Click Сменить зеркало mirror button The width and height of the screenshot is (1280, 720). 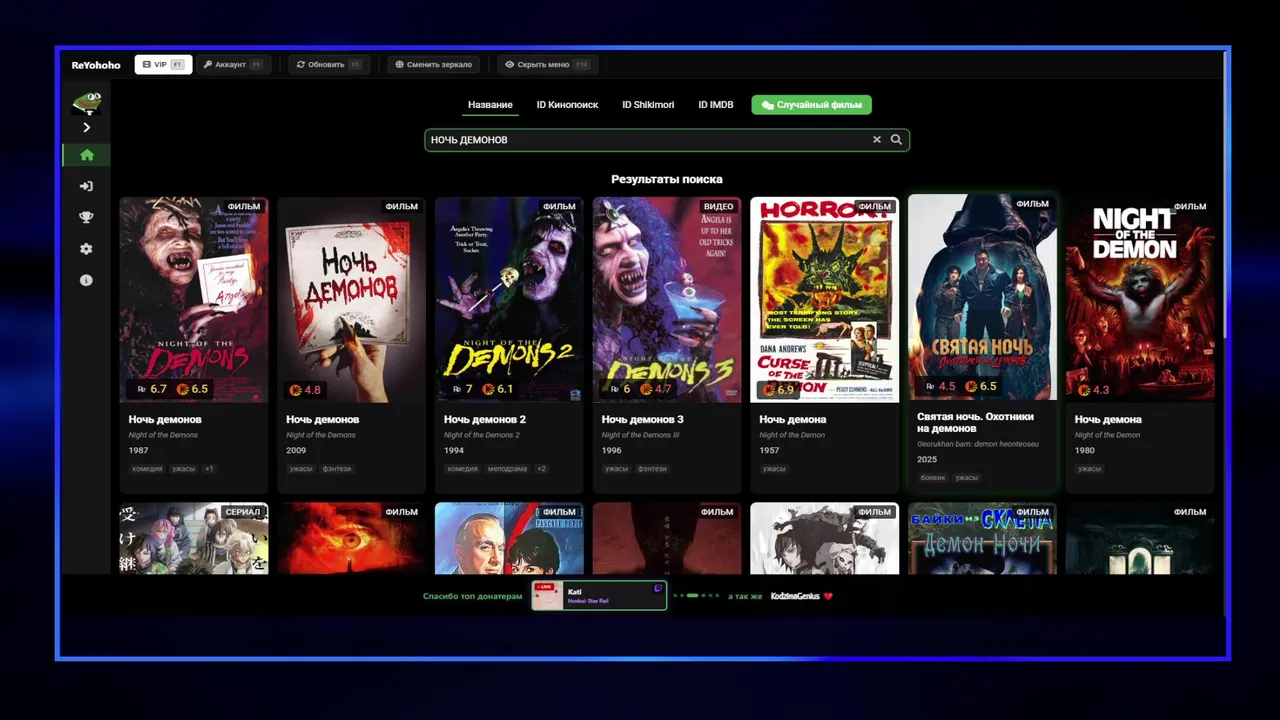(433, 64)
